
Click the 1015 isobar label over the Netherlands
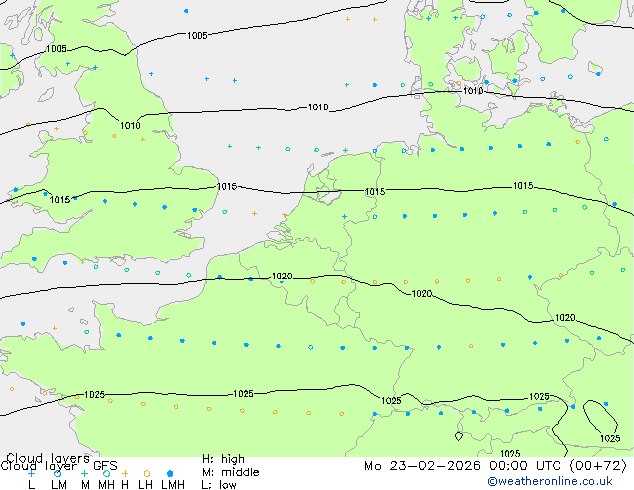coord(375,191)
